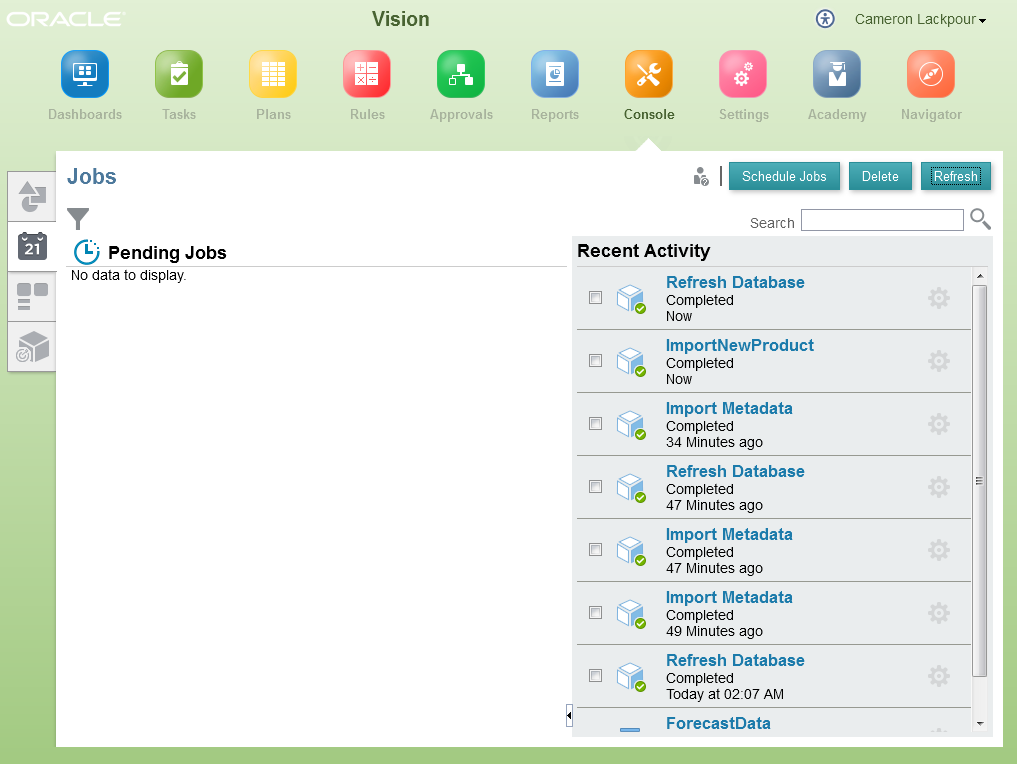1017x764 pixels.
Task: Open actions gear for ImportNewProduct
Action: point(939,361)
